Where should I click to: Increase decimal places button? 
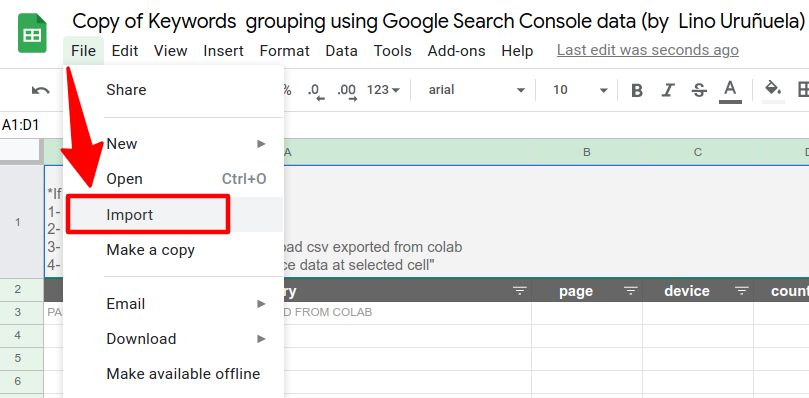coord(347,91)
